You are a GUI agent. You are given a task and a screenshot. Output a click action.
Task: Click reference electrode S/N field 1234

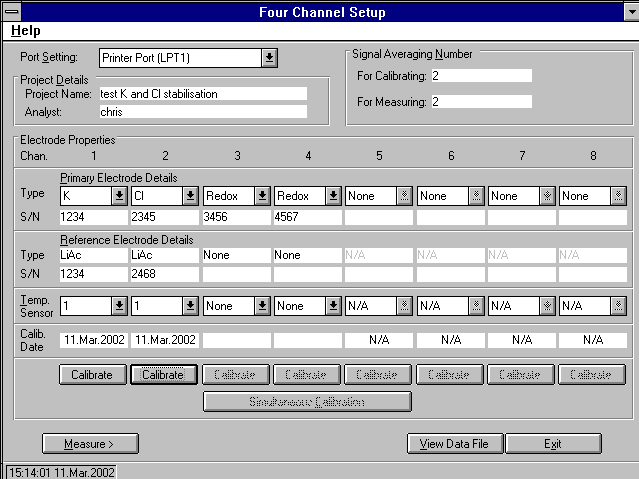pos(94,274)
